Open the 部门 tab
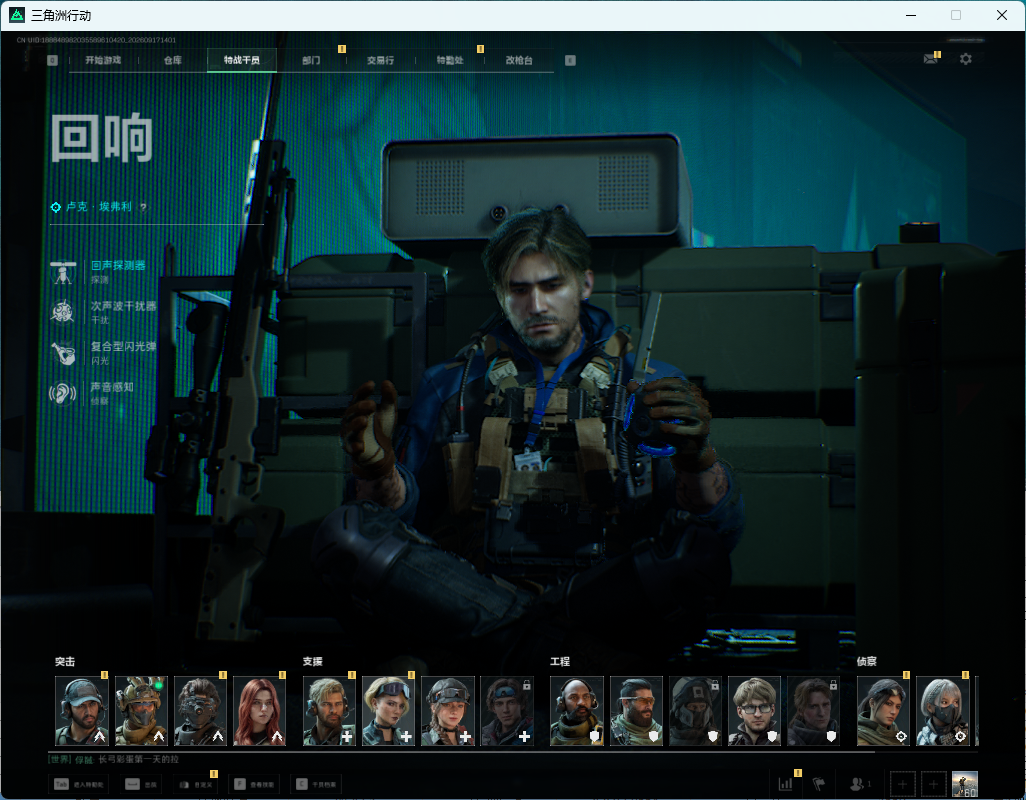The width and height of the screenshot is (1026, 800). 311,60
